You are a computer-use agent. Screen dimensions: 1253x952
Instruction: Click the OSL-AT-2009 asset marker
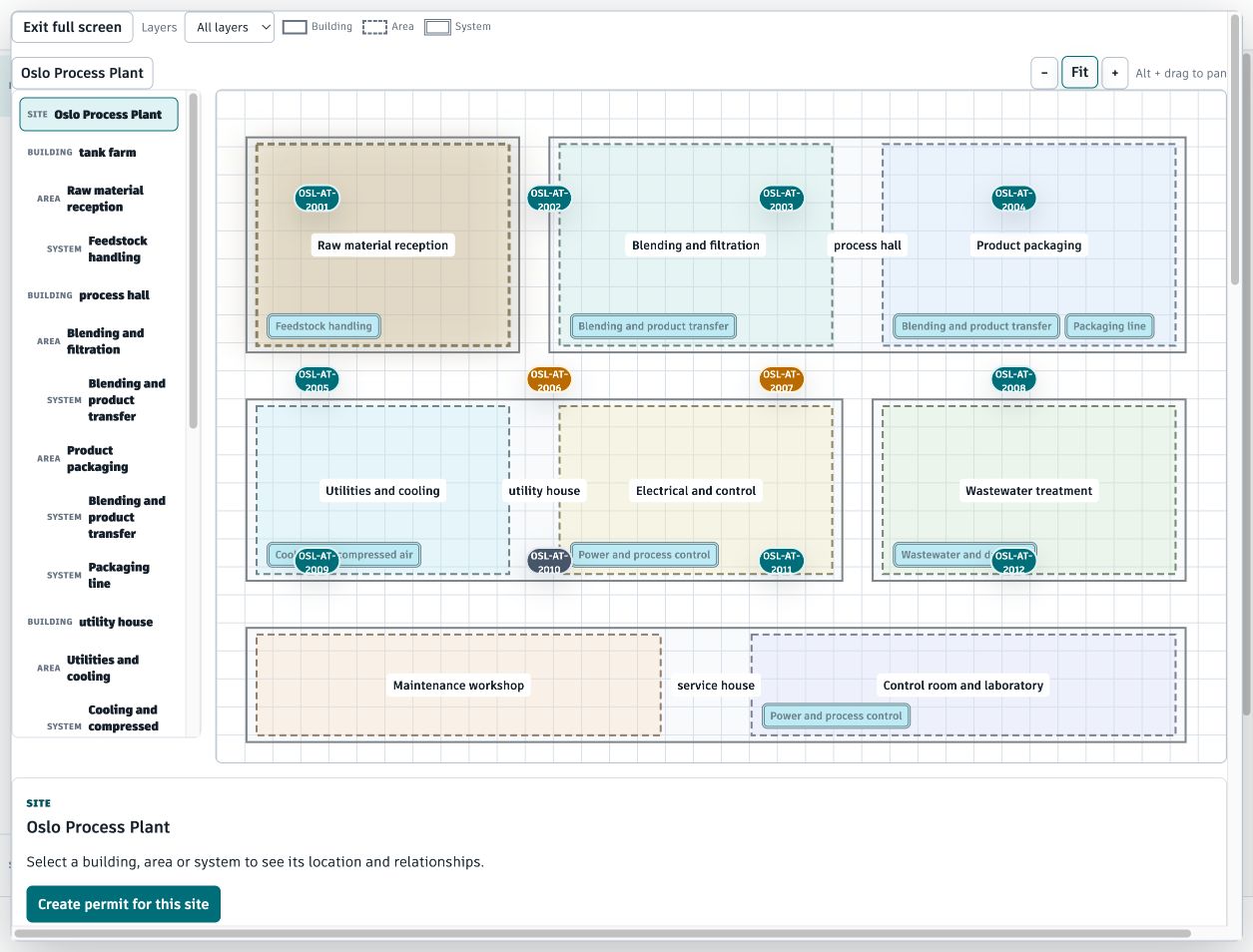tap(316, 561)
